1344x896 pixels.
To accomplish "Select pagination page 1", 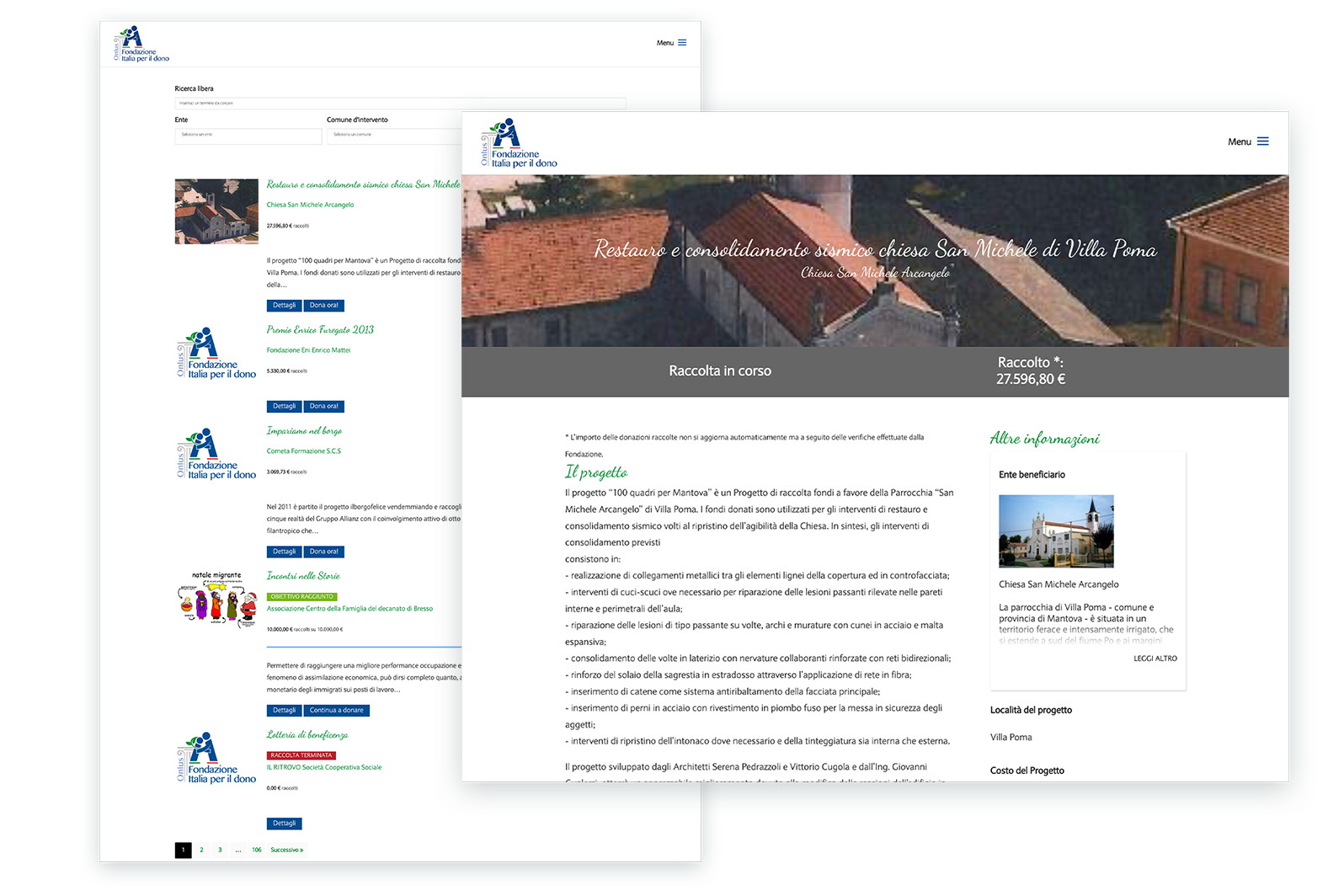I will click(x=184, y=851).
